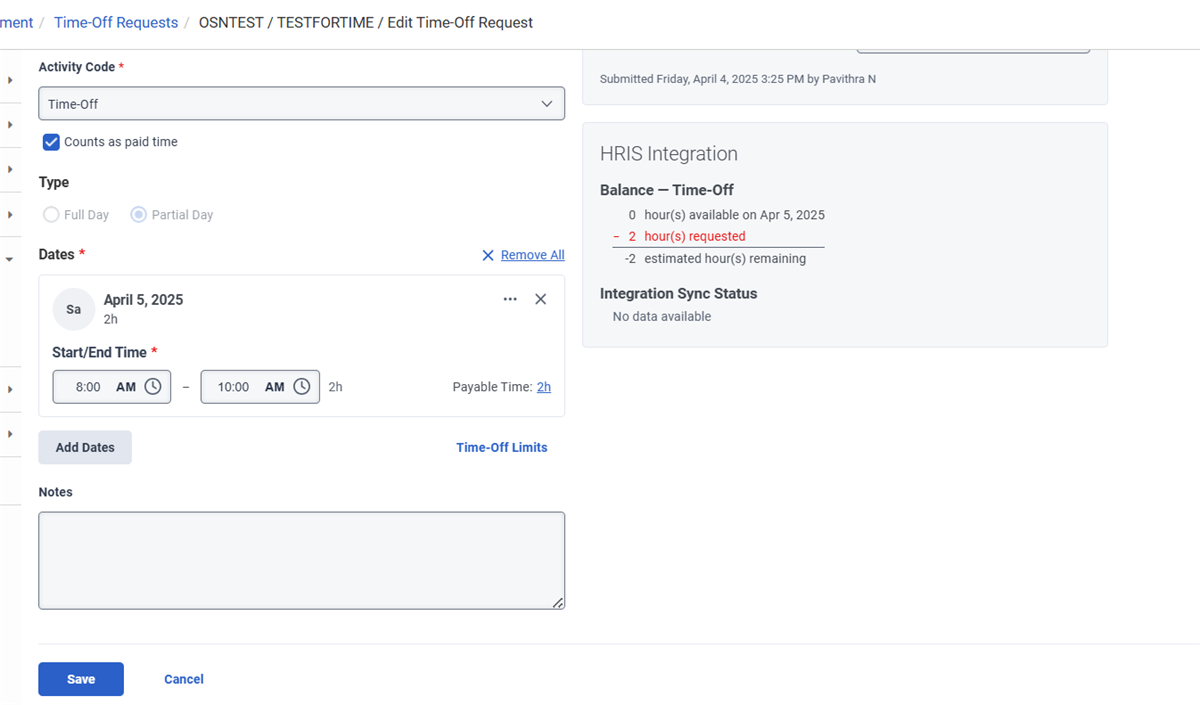Expand the first sidebar arrow at top

(x=10, y=80)
